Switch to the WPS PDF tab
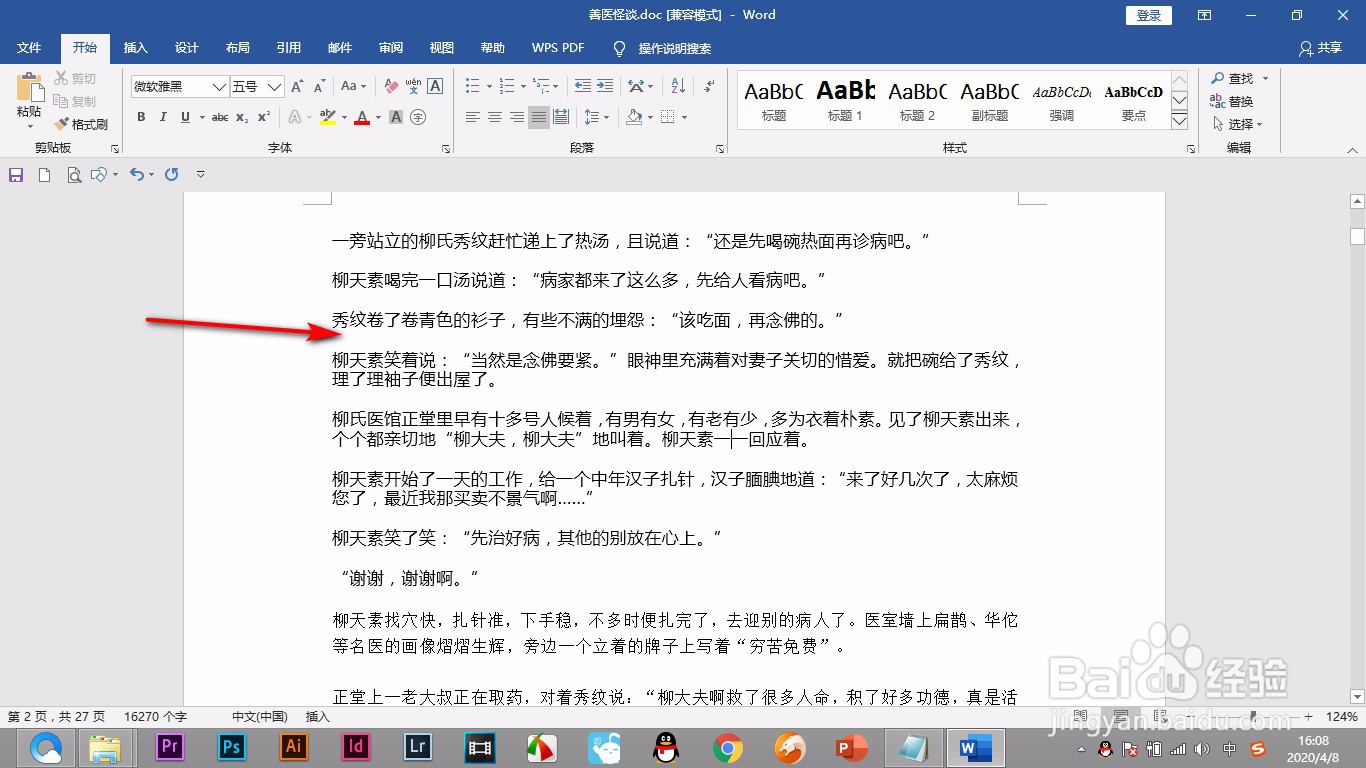1366x768 pixels. 558,48
